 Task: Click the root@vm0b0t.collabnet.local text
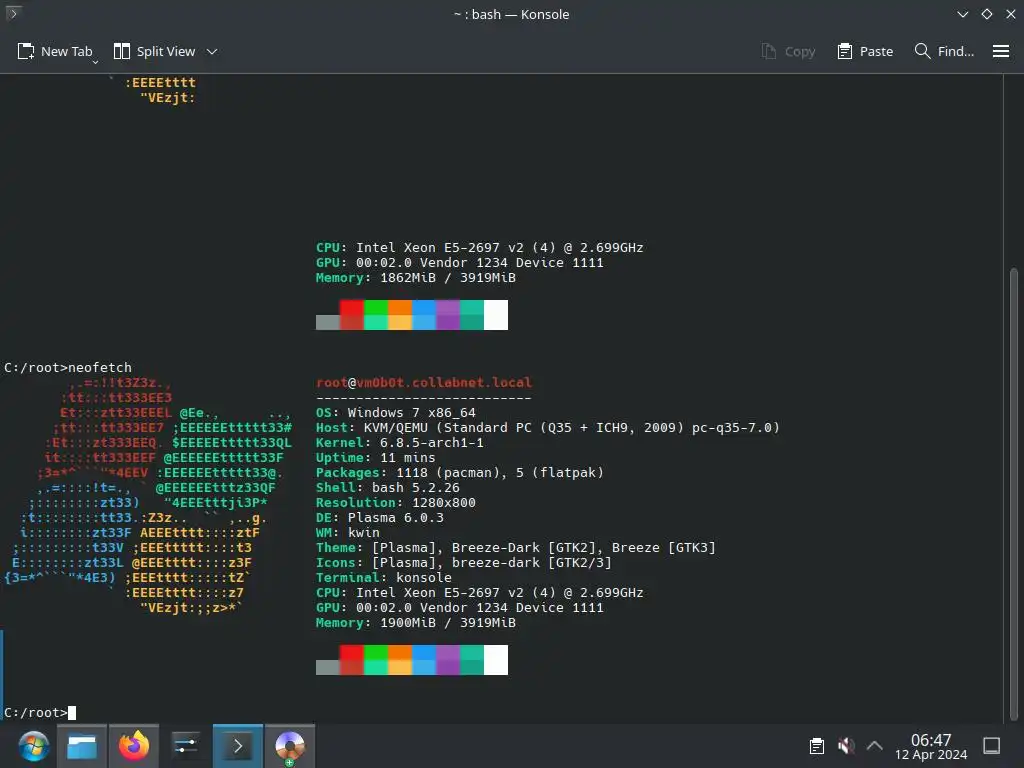[x=424, y=383]
